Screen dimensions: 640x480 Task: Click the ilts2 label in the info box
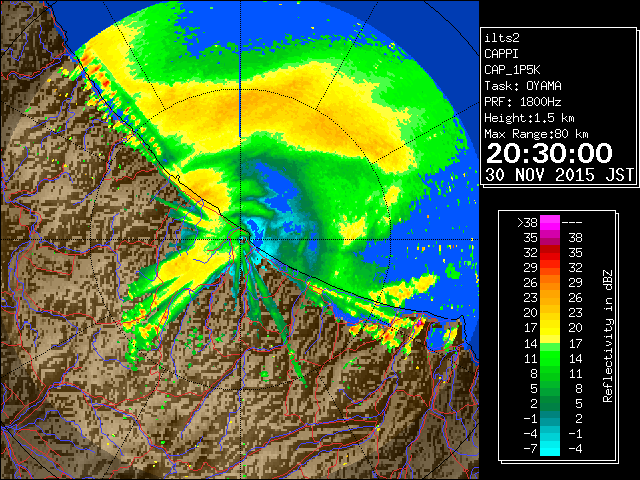502,38
